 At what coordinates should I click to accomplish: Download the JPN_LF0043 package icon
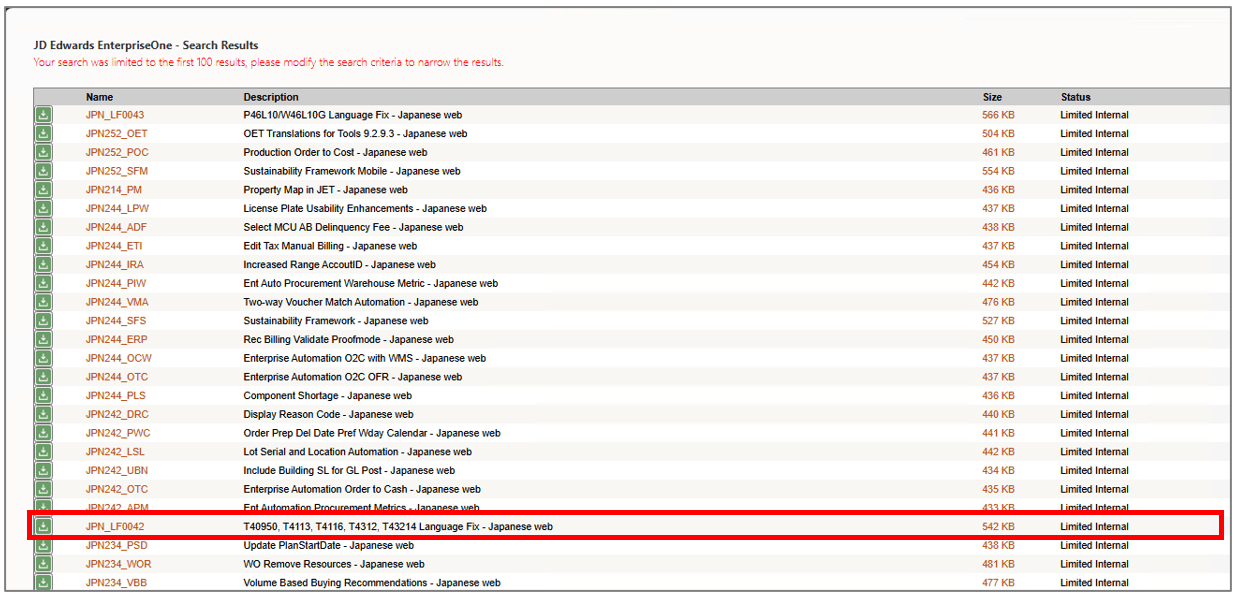pos(43,115)
